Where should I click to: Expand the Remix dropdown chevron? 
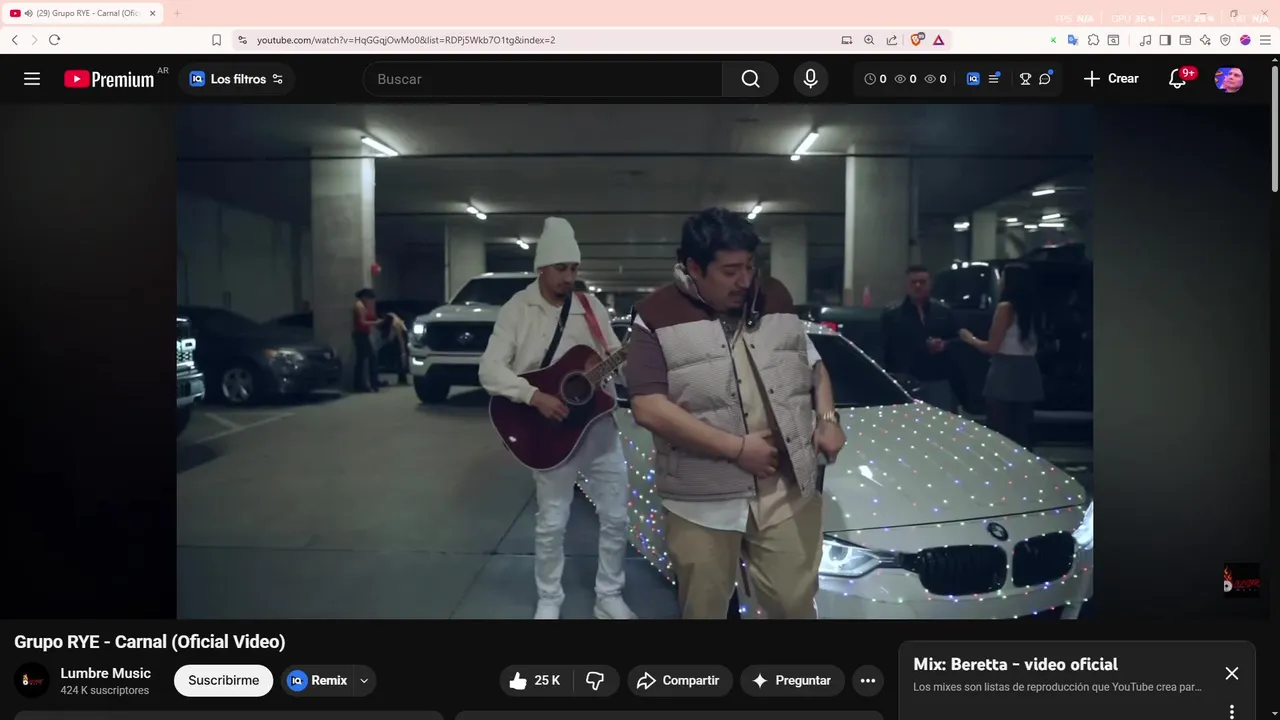click(x=364, y=681)
